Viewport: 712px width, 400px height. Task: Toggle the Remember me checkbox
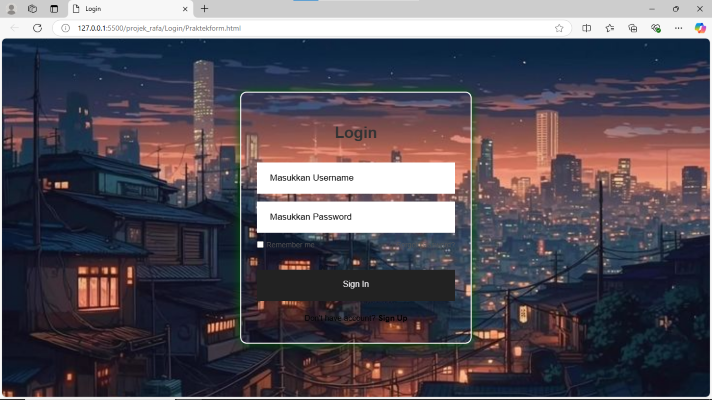(260, 244)
